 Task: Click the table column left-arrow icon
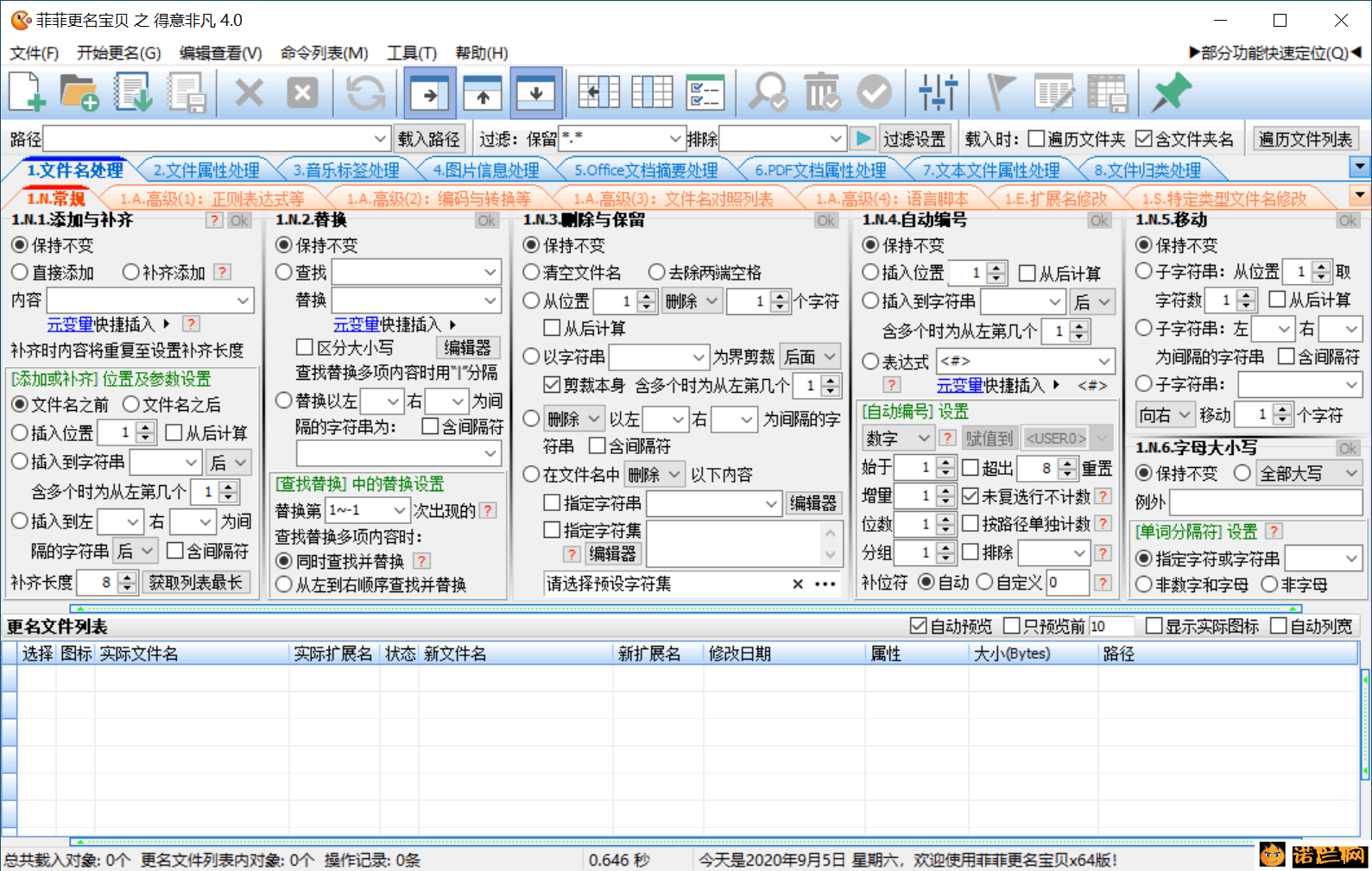coord(599,92)
